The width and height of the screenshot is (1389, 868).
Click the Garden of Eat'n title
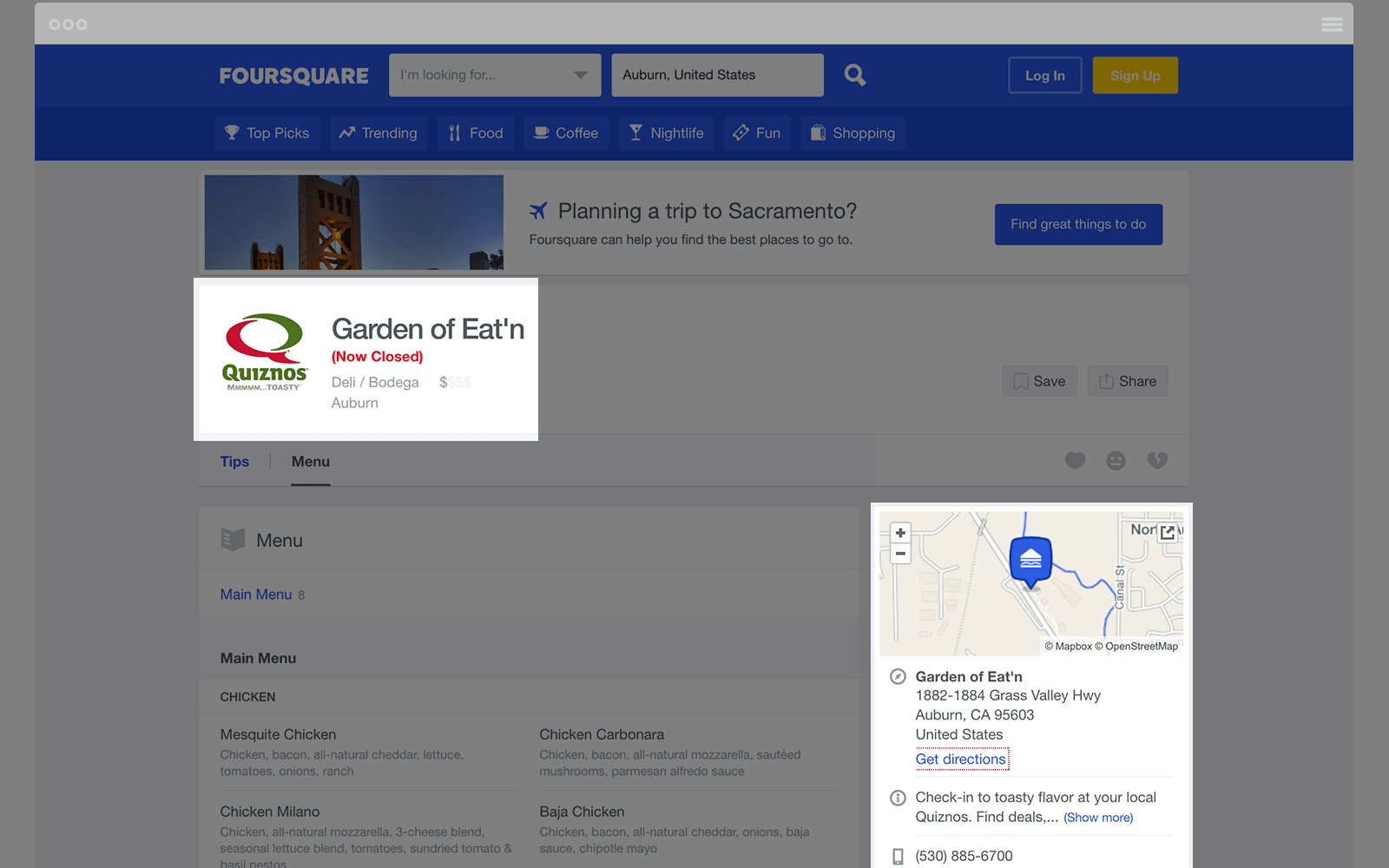428,329
